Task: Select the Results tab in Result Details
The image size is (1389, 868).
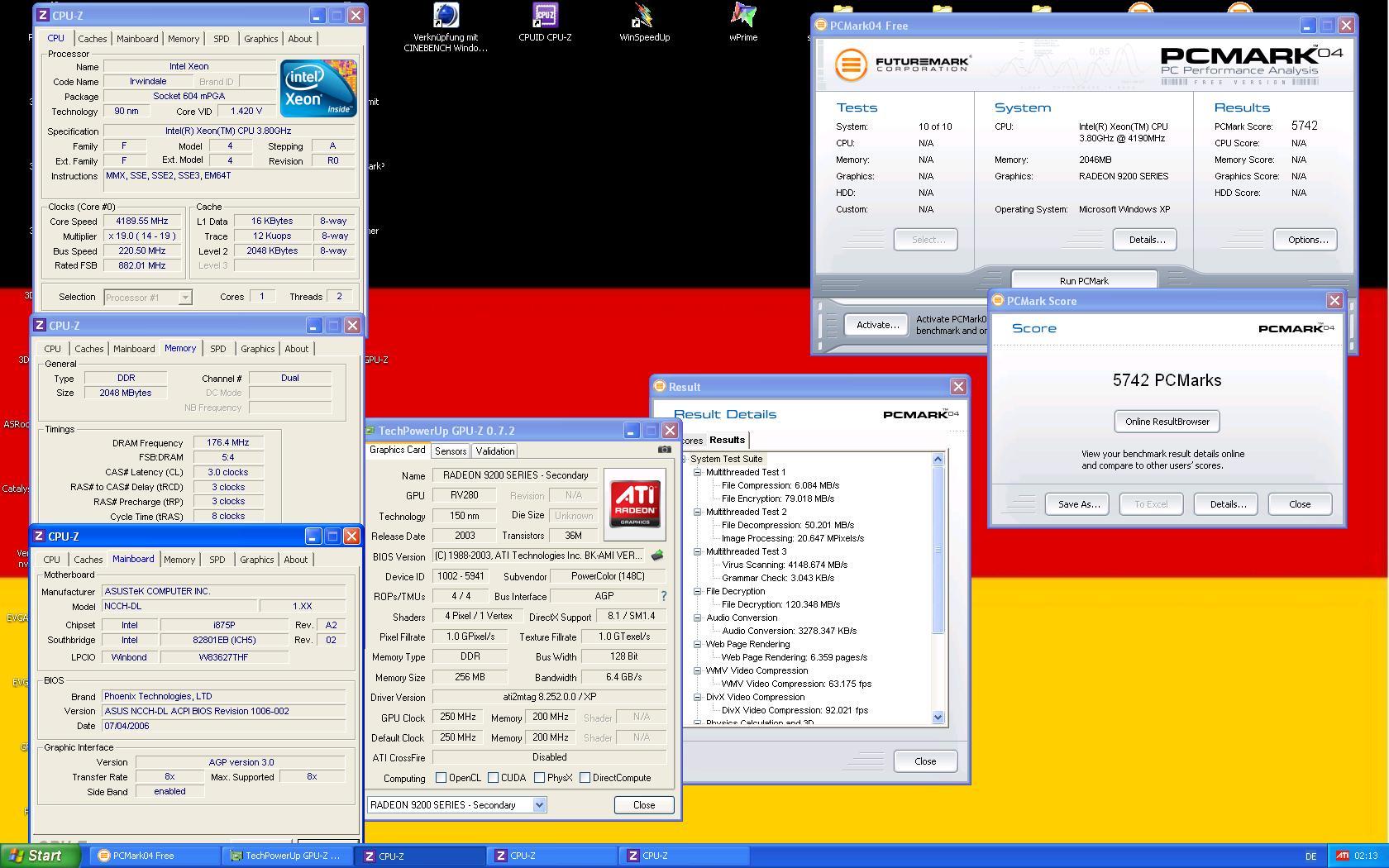Action: point(727,440)
